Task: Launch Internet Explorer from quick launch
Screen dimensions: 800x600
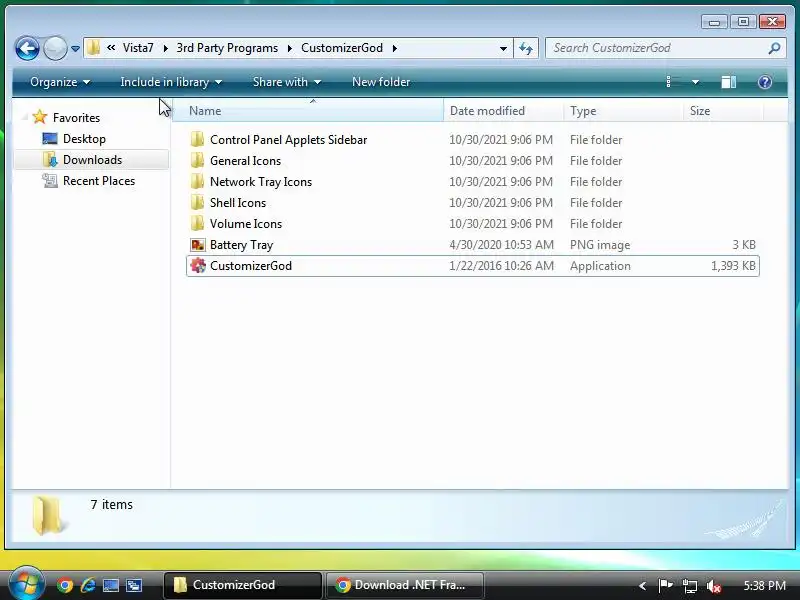Action: pyautogui.click(x=88, y=585)
